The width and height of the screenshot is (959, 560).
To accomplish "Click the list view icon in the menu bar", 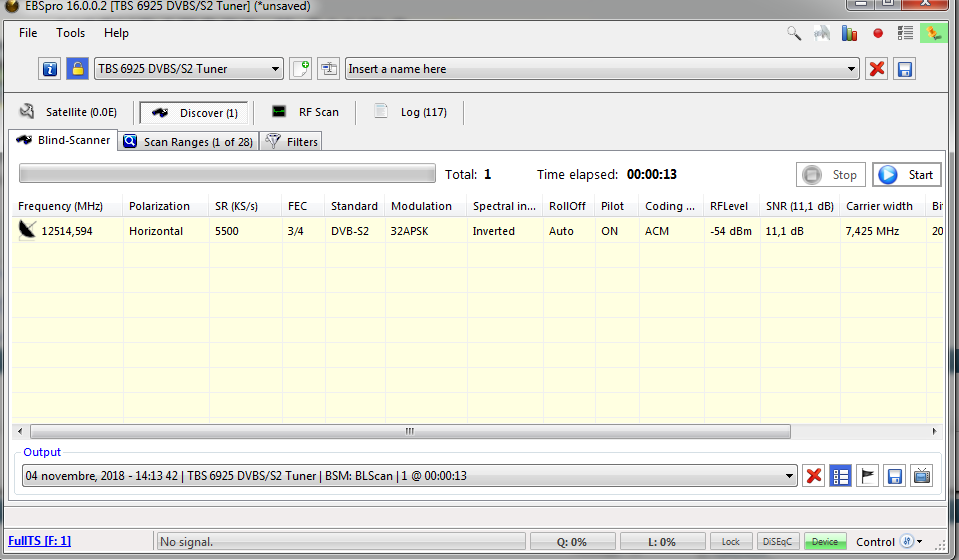I will pyautogui.click(x=905, y=33).
